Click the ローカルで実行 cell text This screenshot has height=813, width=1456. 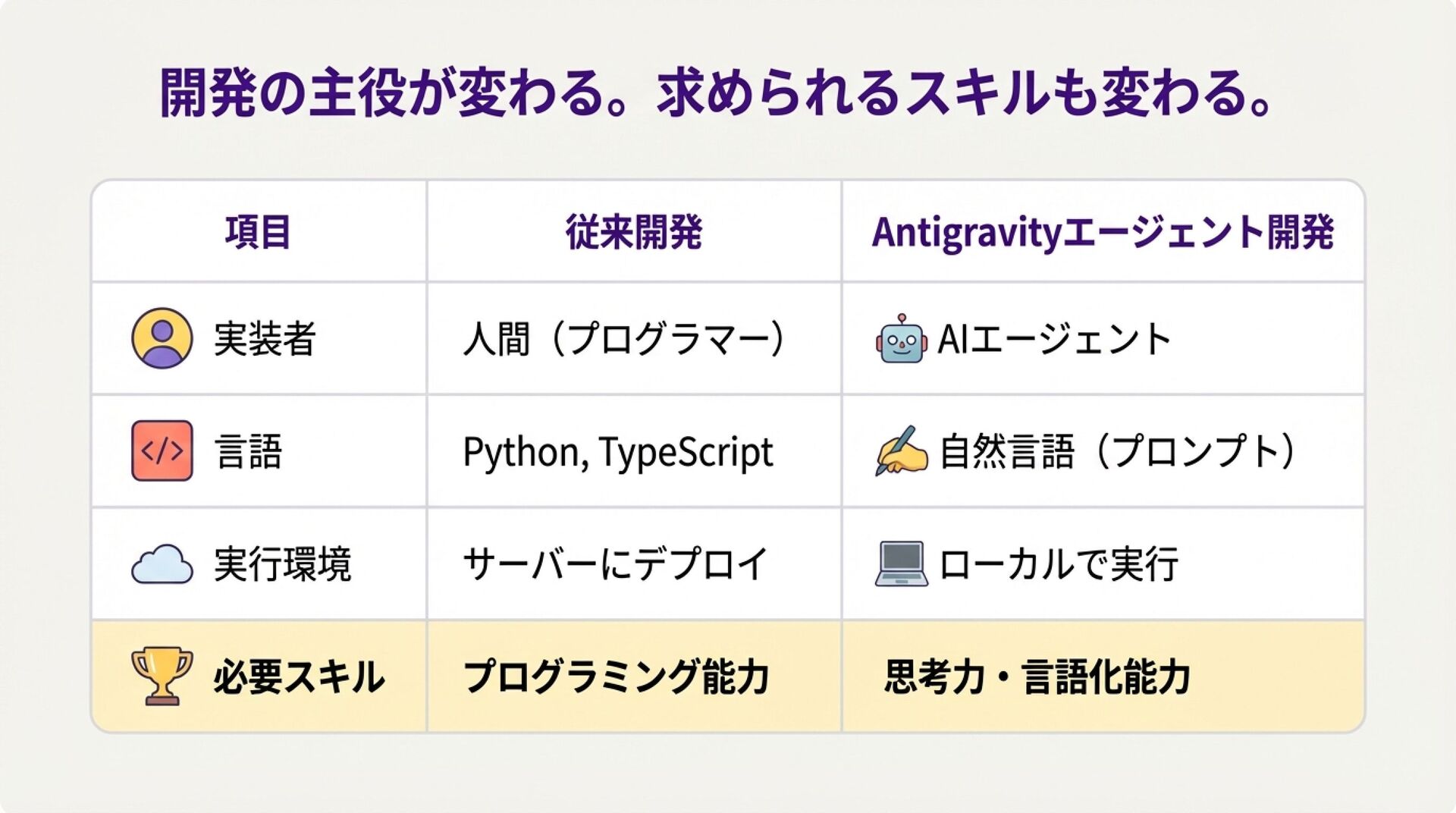click(1059, 564)
